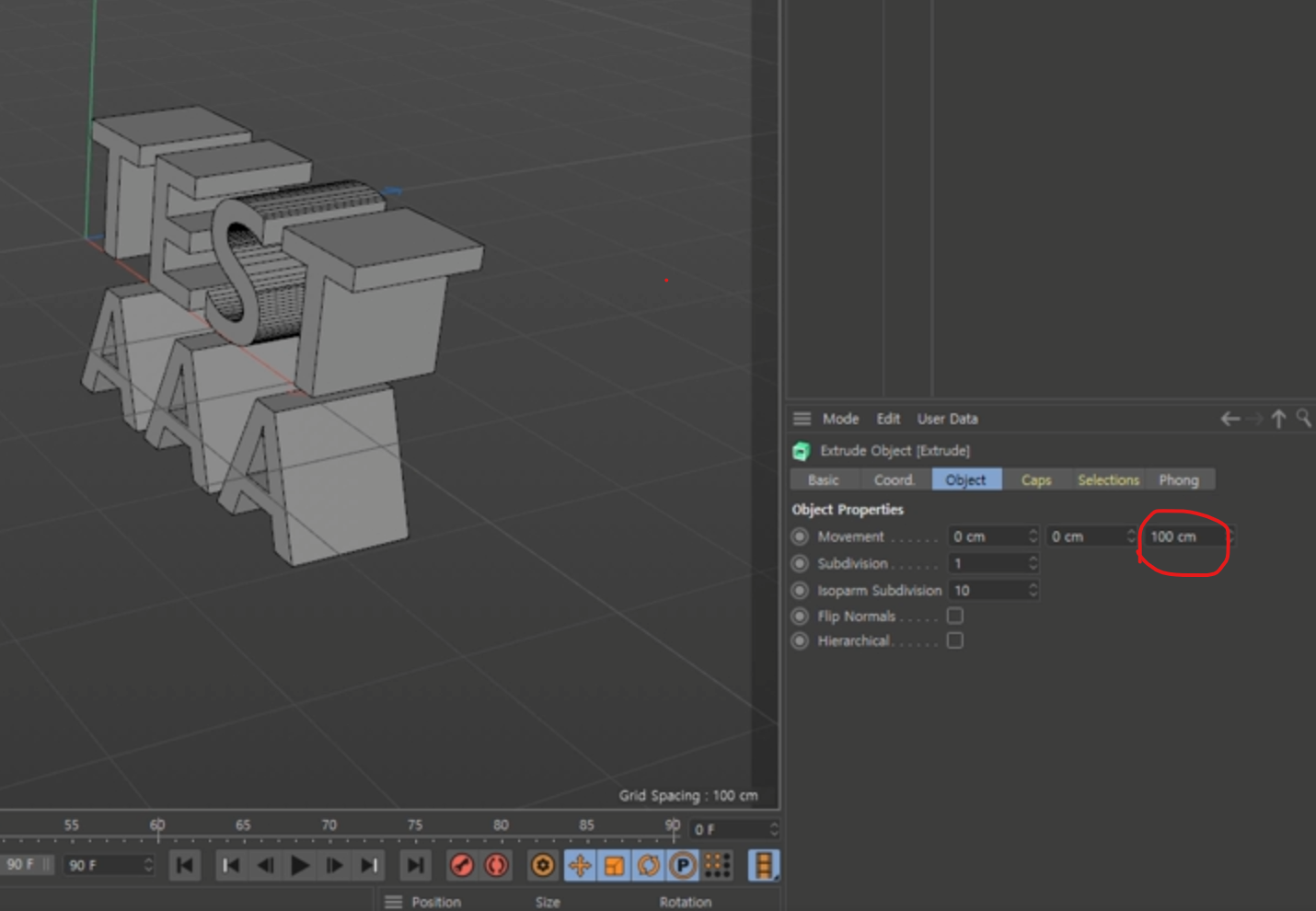Click stepper arrows of second Movement field
The image size is (1316, 911).
click(x=1132, y=536)
